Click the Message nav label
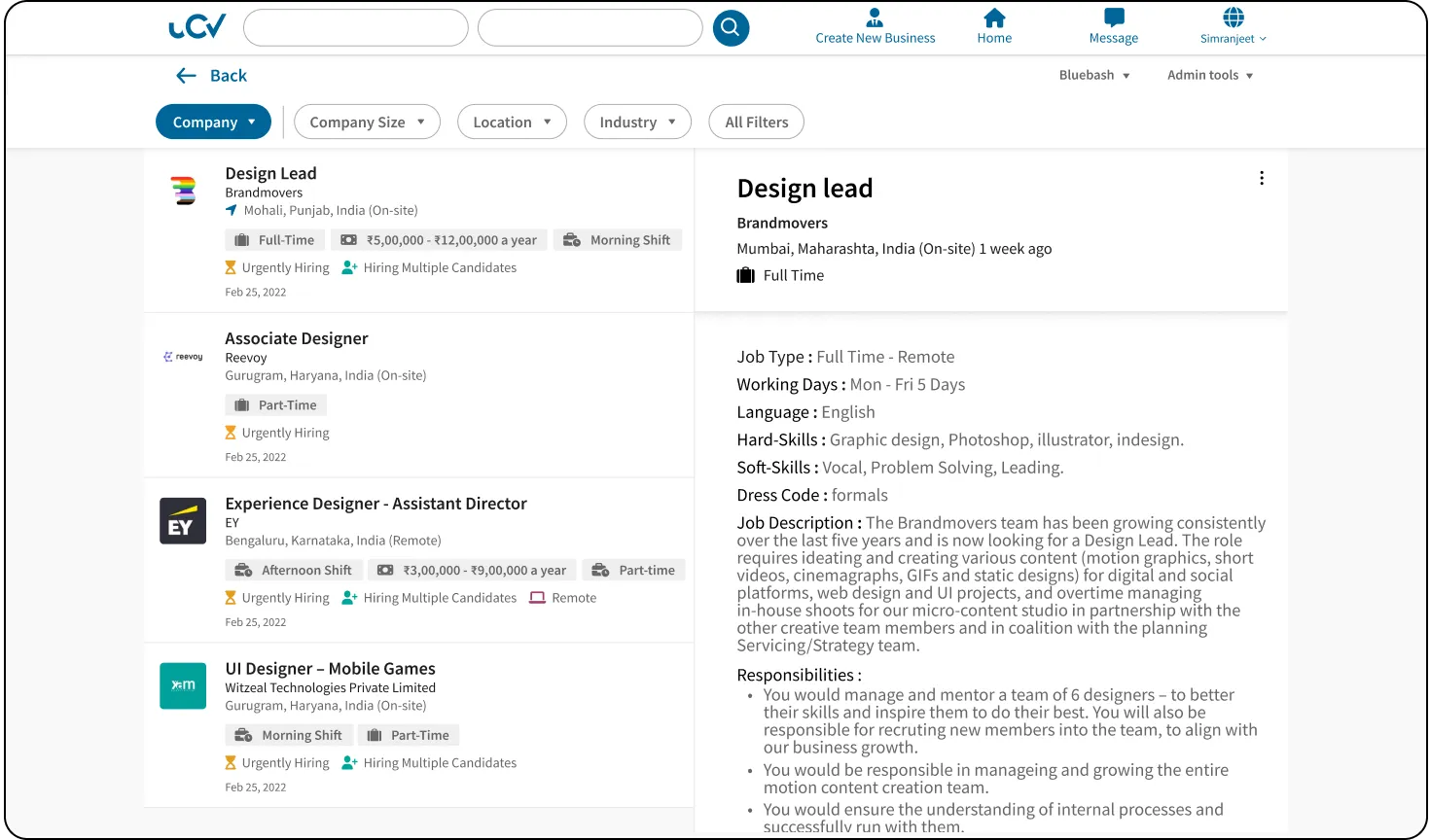 (x=1114, y=38)
